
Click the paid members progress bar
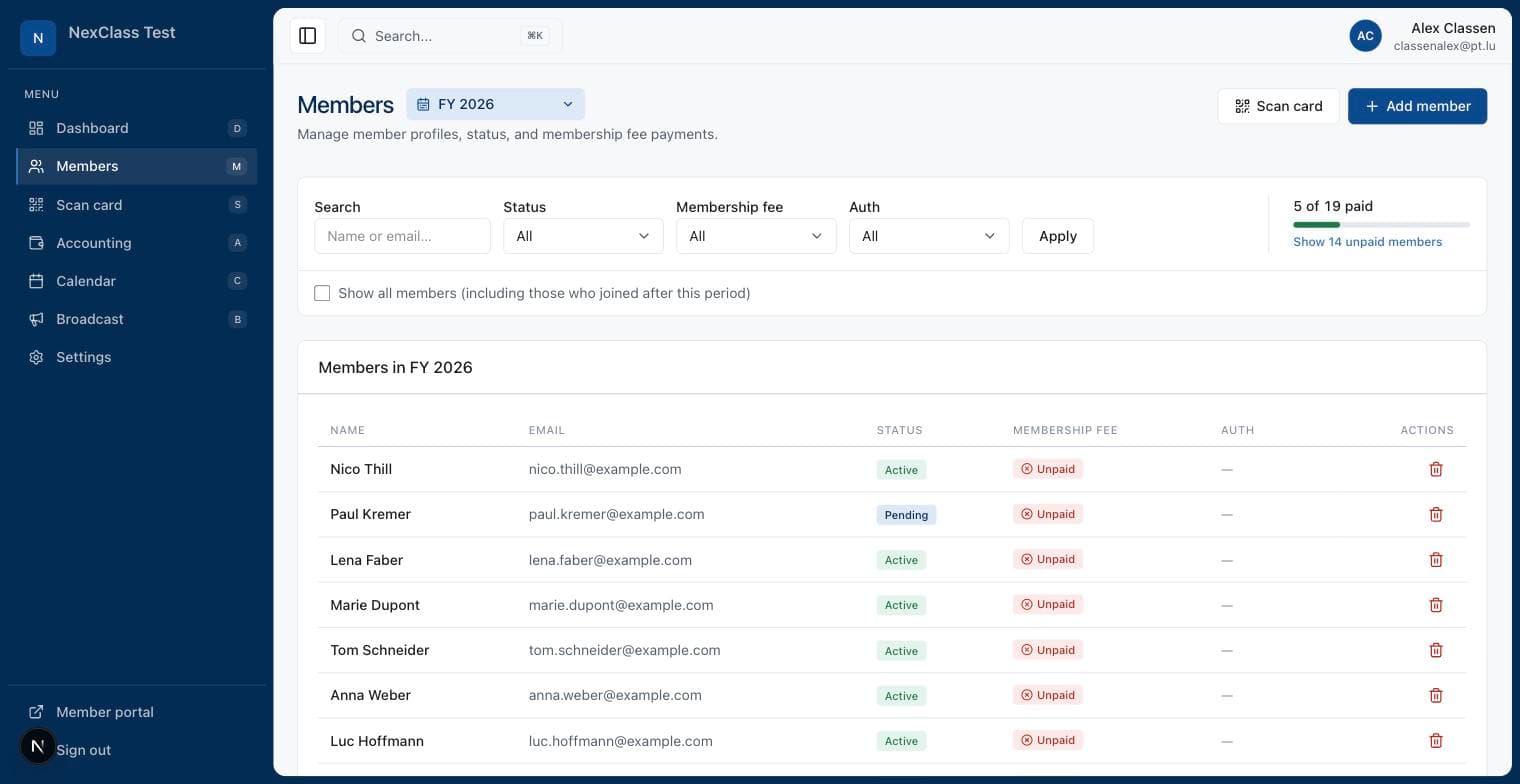tap(1381, 225)
